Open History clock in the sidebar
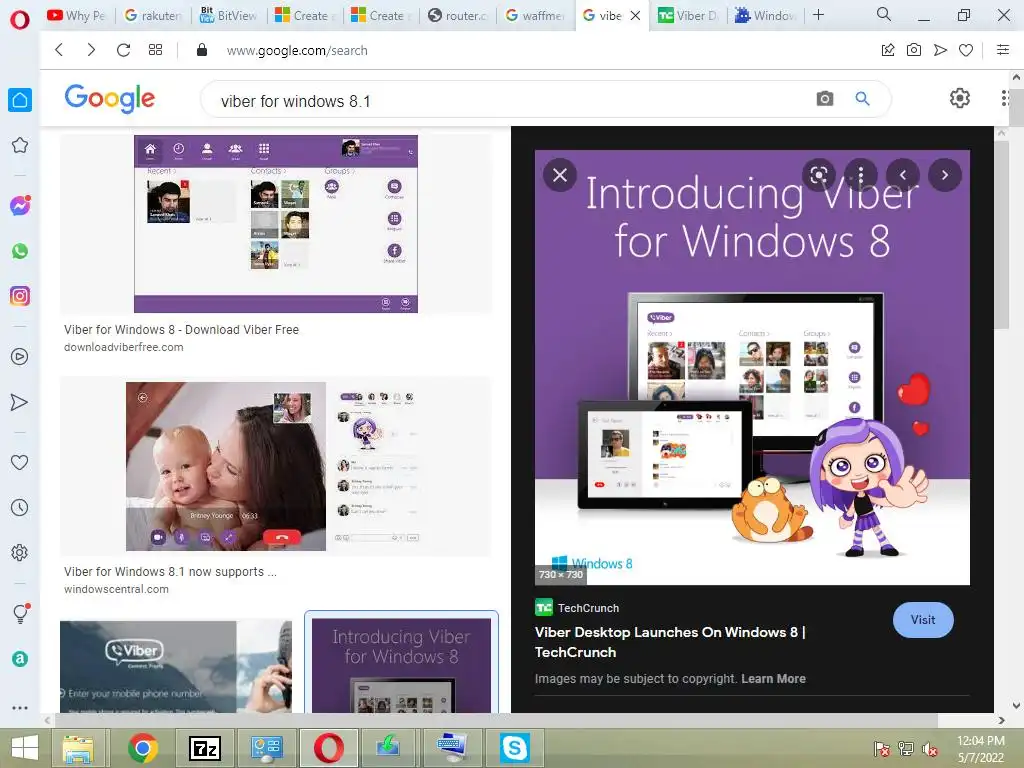 point(20,507)
